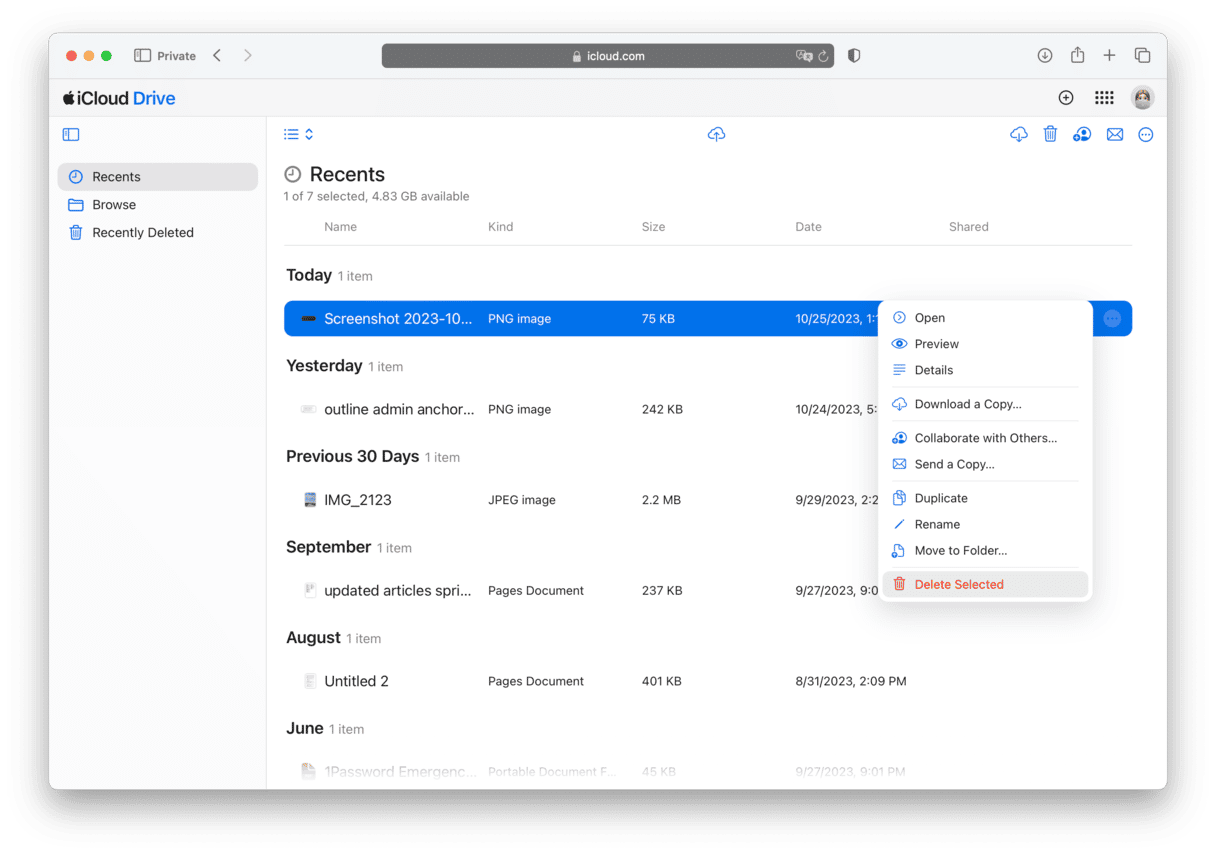Choose Open from the context menu
The height and width of the screenshot is (854, 1216).
pyautogui.click(x=985, y=318)
